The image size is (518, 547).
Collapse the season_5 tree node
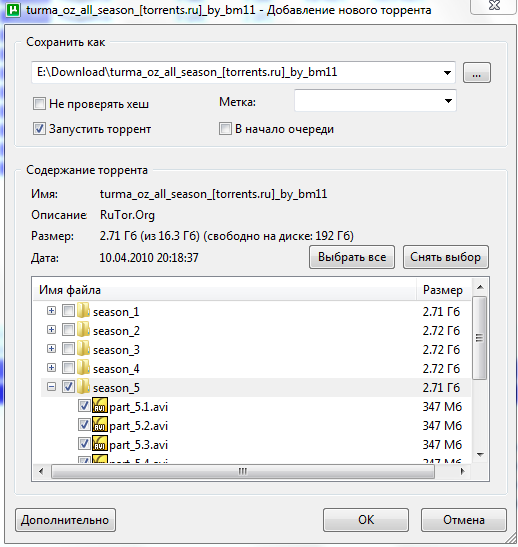(51, 387)
